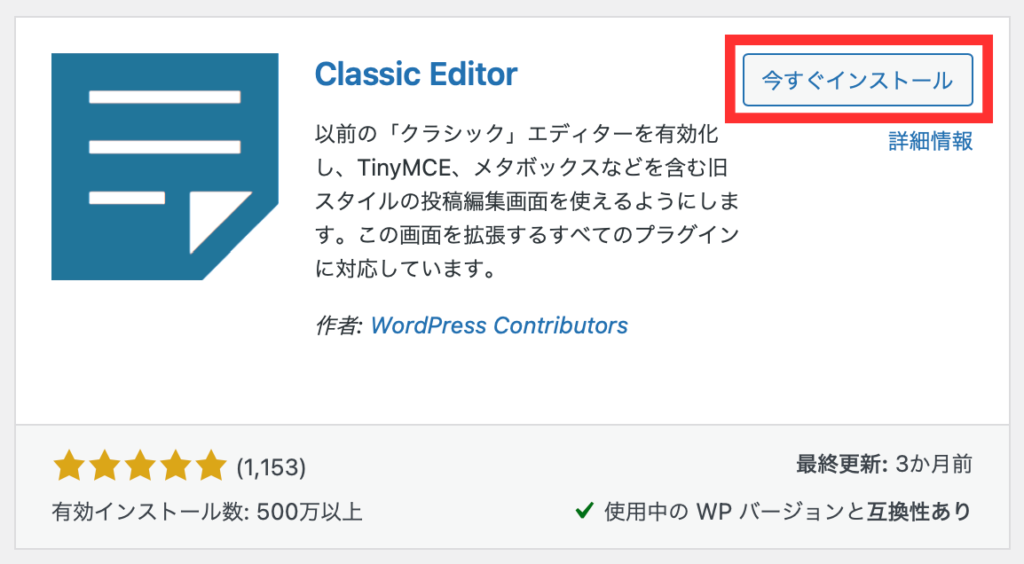Click the 作者 label text
This screenshot has width=1024, height=564.
[x=338, y=325]
